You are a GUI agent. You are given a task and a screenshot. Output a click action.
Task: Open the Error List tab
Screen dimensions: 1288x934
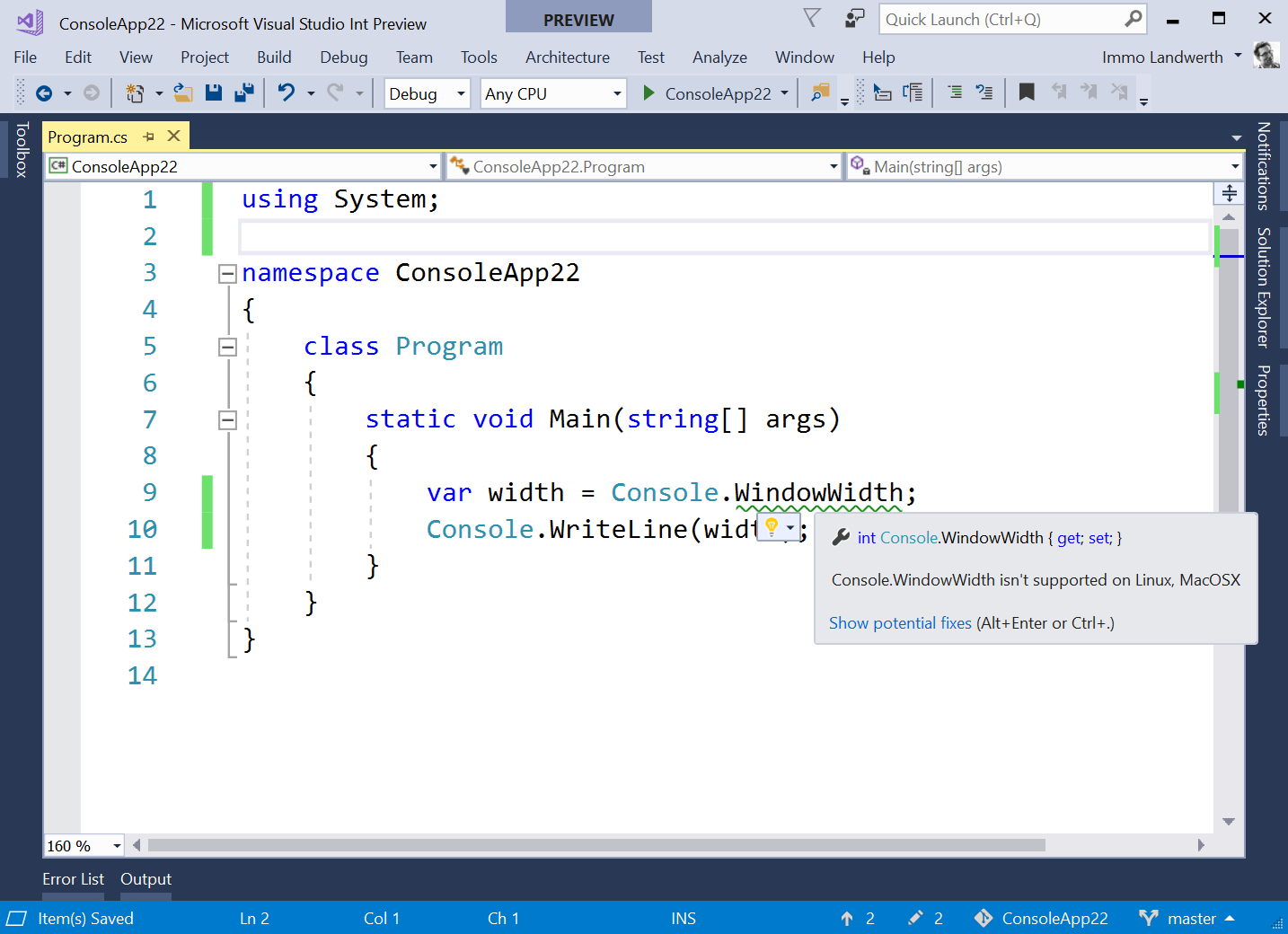(x=73, y=879)
